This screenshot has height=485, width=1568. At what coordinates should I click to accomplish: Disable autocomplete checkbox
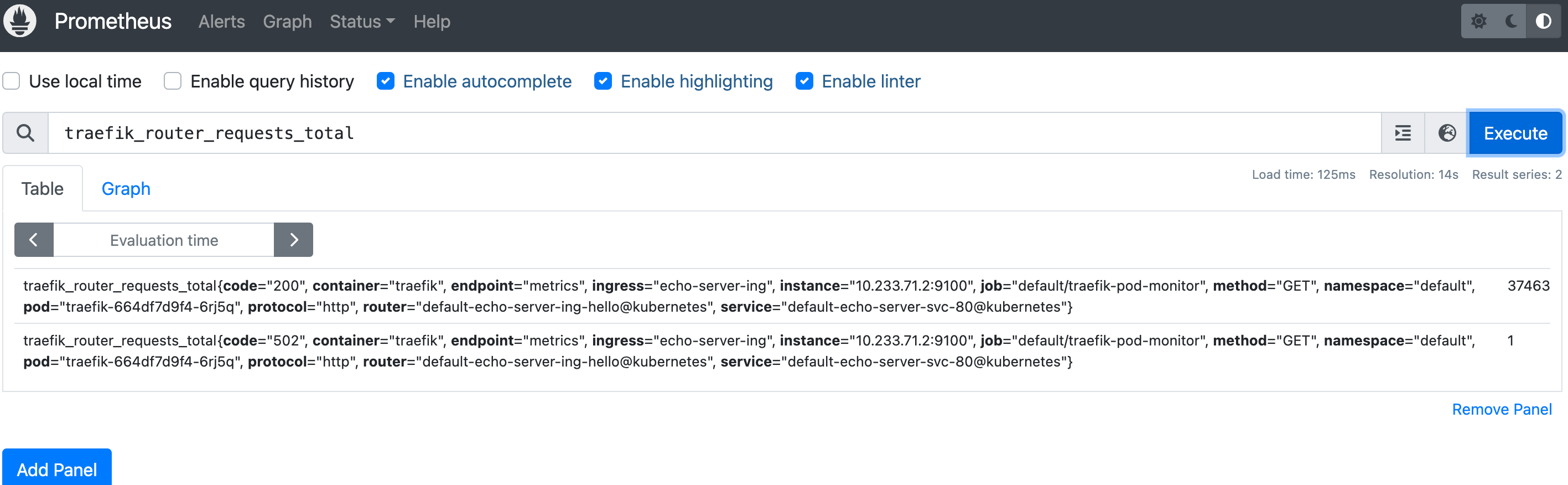385,81
